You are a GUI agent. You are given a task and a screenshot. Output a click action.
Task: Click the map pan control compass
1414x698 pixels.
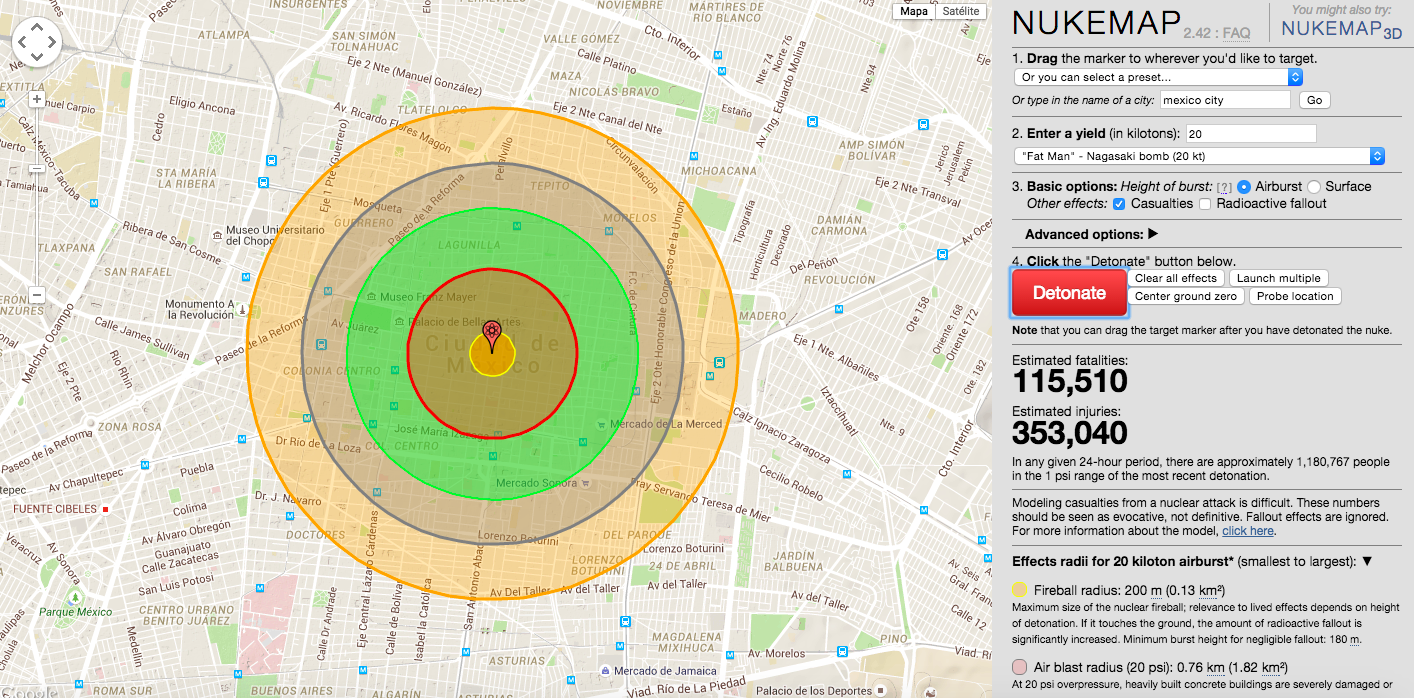coord(38,43)
